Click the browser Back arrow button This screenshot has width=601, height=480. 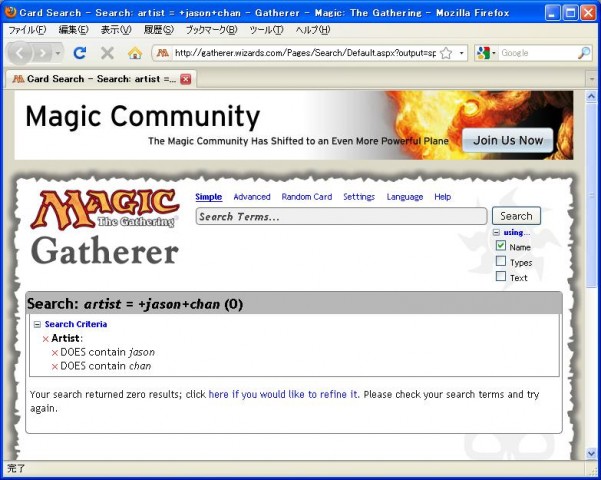(19, 53)
